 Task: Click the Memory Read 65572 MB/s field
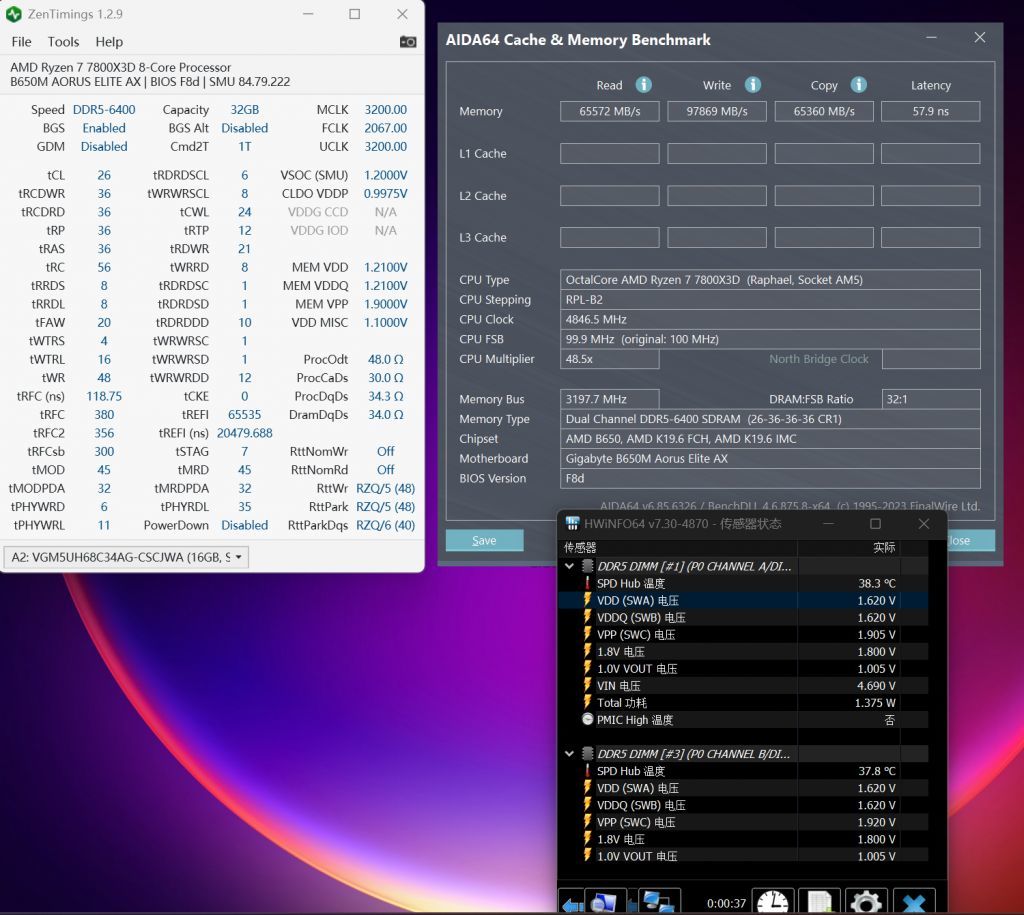(609, 111)
